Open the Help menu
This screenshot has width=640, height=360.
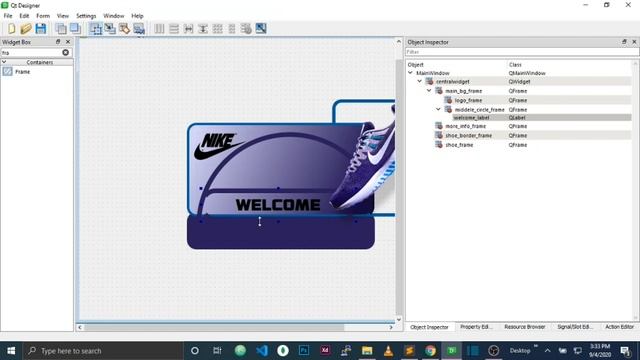tap(137, 16)
